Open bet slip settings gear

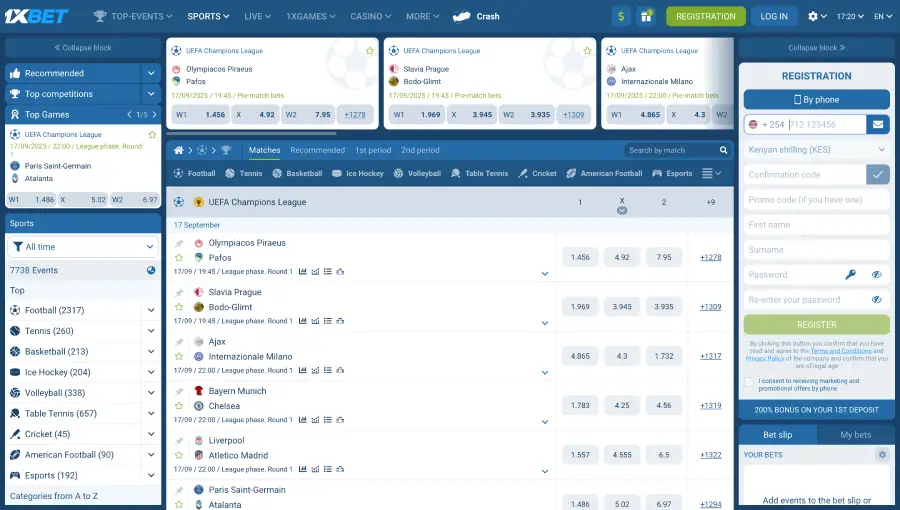click(882, 455)
